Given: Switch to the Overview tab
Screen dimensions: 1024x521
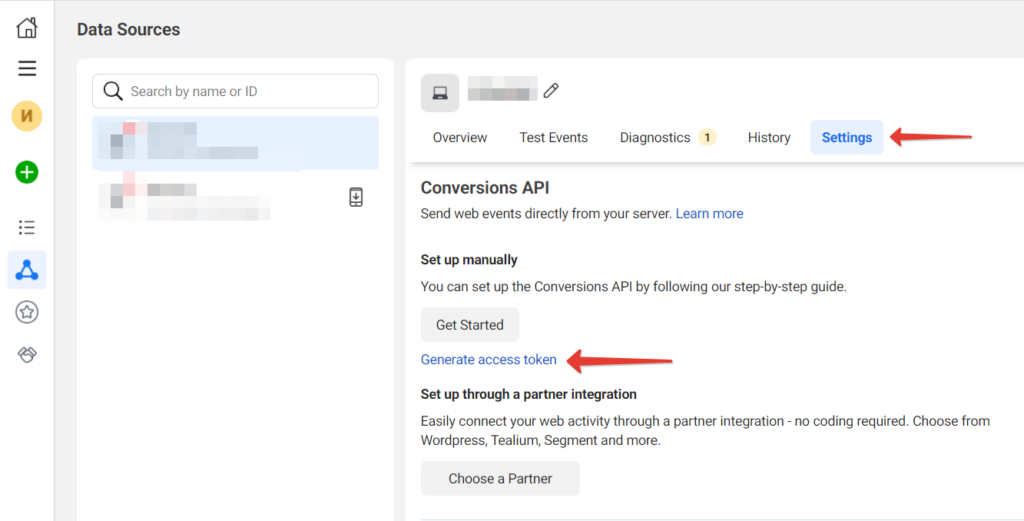Looking at the screenshot, I should click(460, 138).
